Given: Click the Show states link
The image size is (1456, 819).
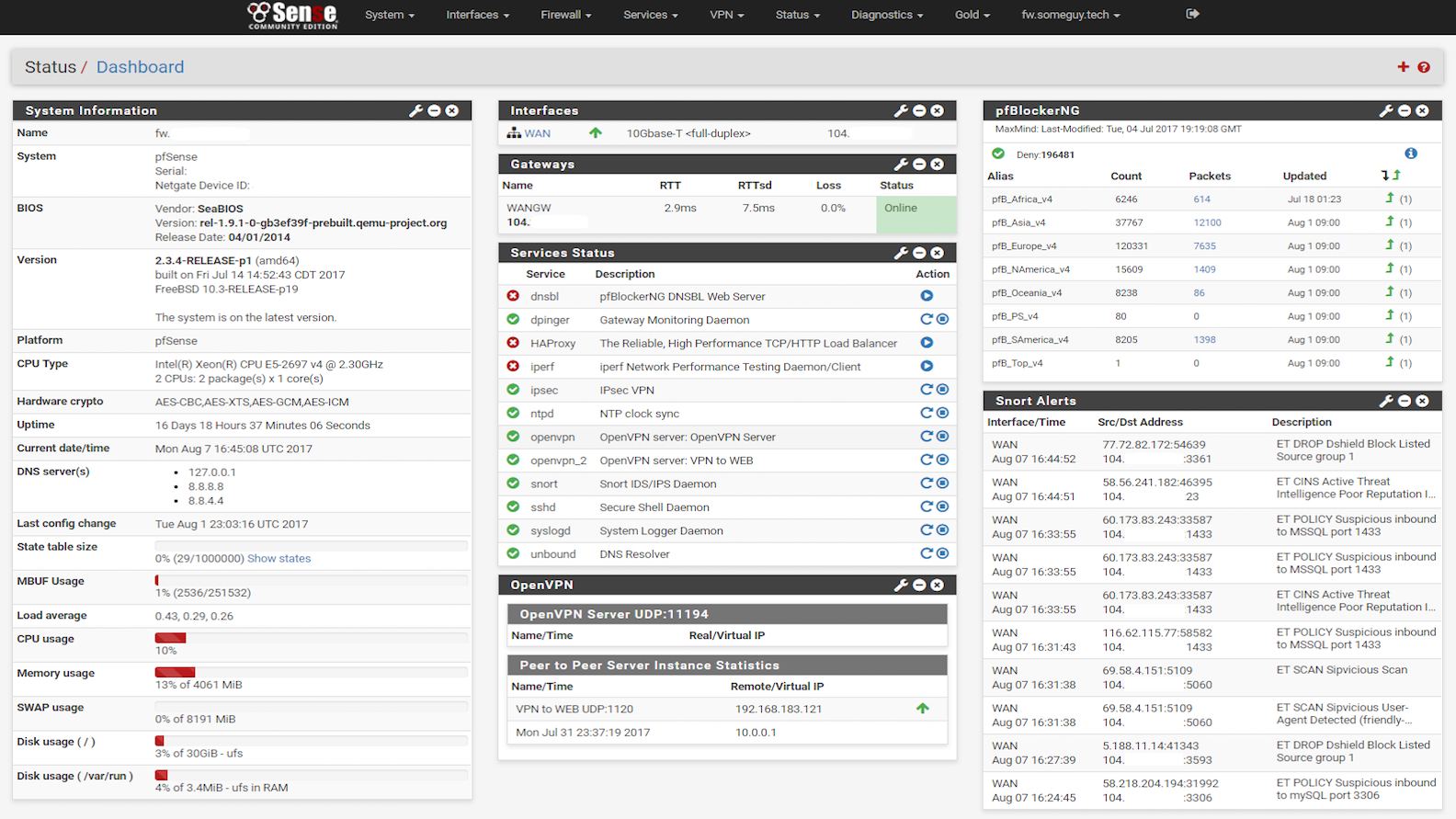Looking at the screenshot, I should 279,559.
